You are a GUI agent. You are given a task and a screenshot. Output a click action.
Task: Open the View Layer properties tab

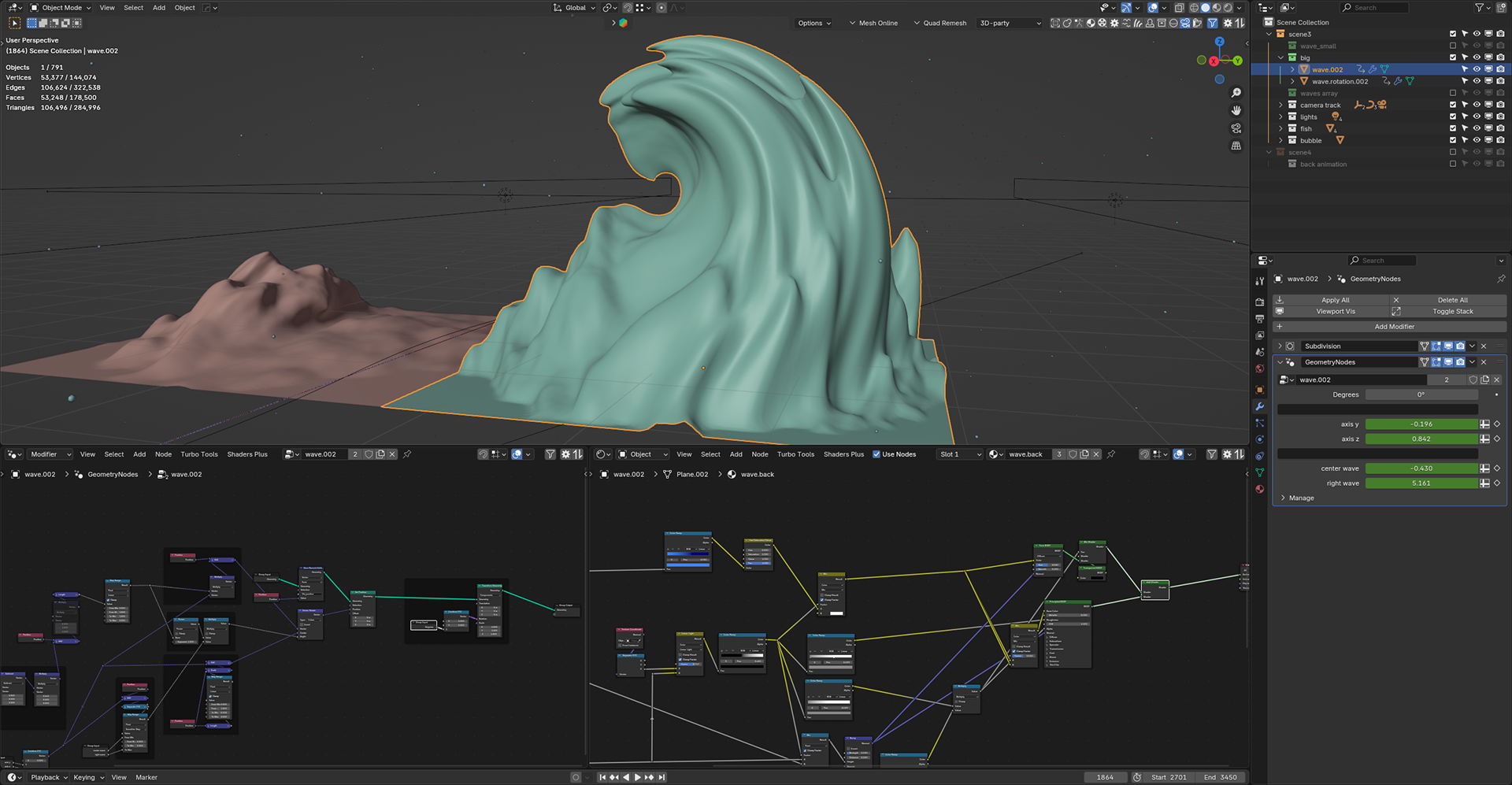[1259, 335]
